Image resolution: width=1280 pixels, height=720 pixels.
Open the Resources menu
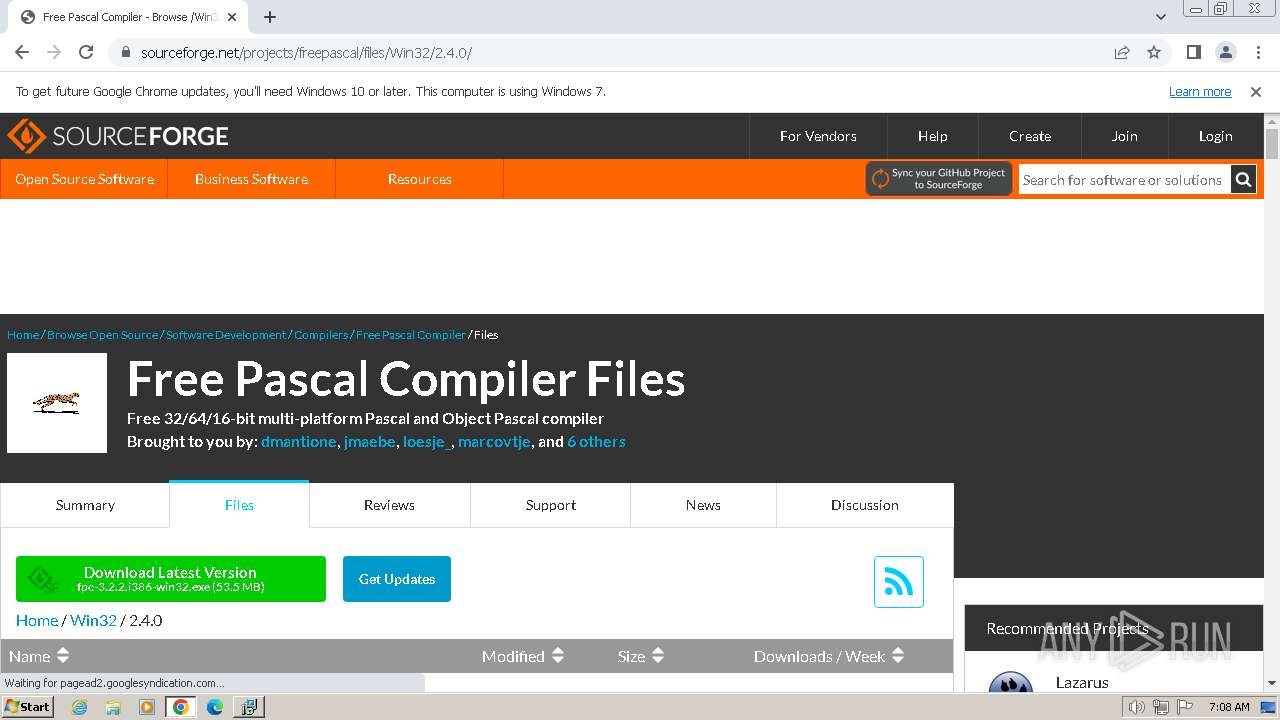pyautogui.click(x=420, y=179)
